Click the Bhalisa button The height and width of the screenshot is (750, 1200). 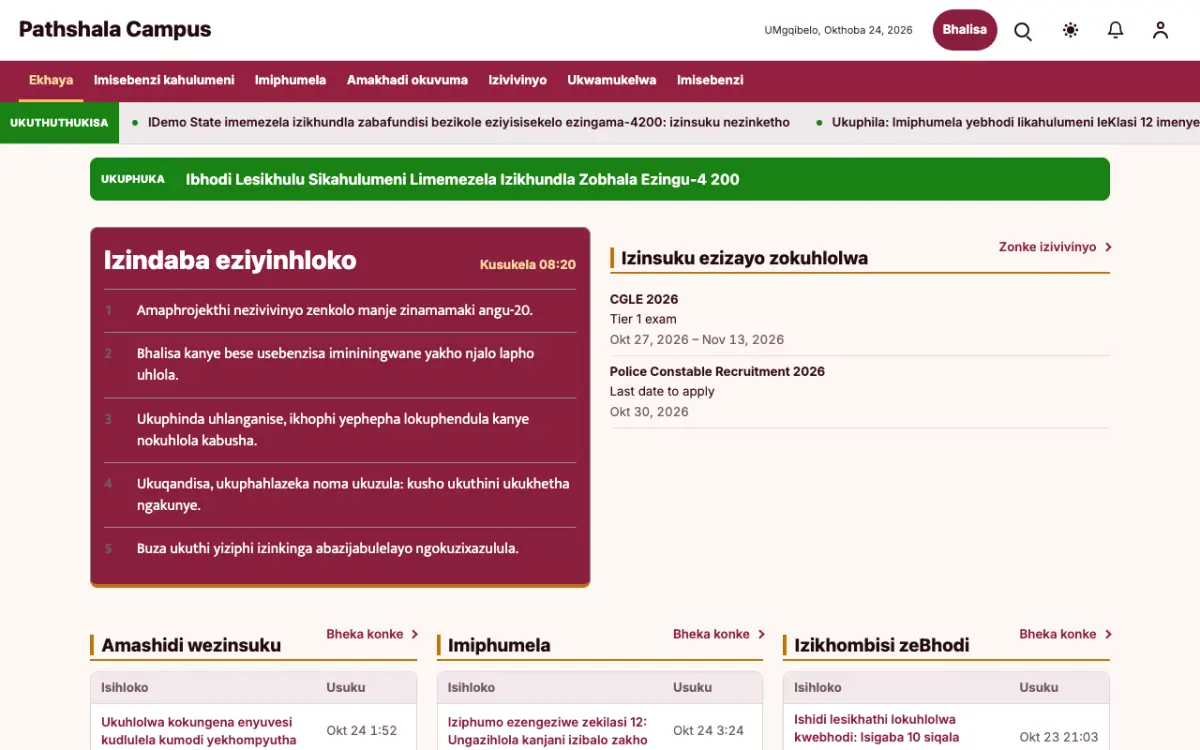965,30
